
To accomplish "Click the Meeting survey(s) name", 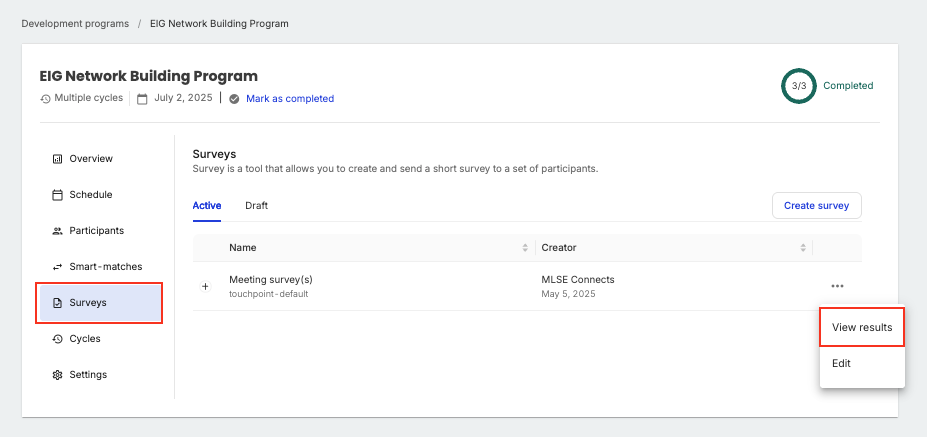I will pos(270,280).
